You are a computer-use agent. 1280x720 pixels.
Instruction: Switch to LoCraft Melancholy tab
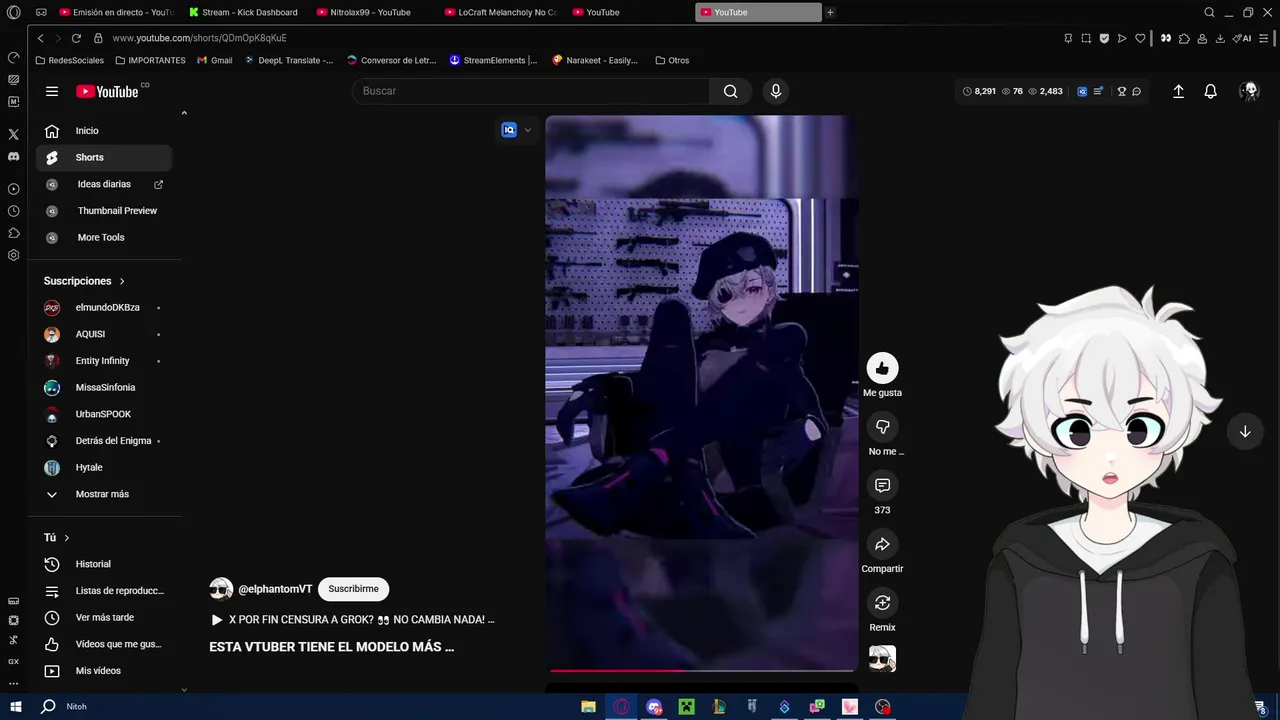coord(499,12)
